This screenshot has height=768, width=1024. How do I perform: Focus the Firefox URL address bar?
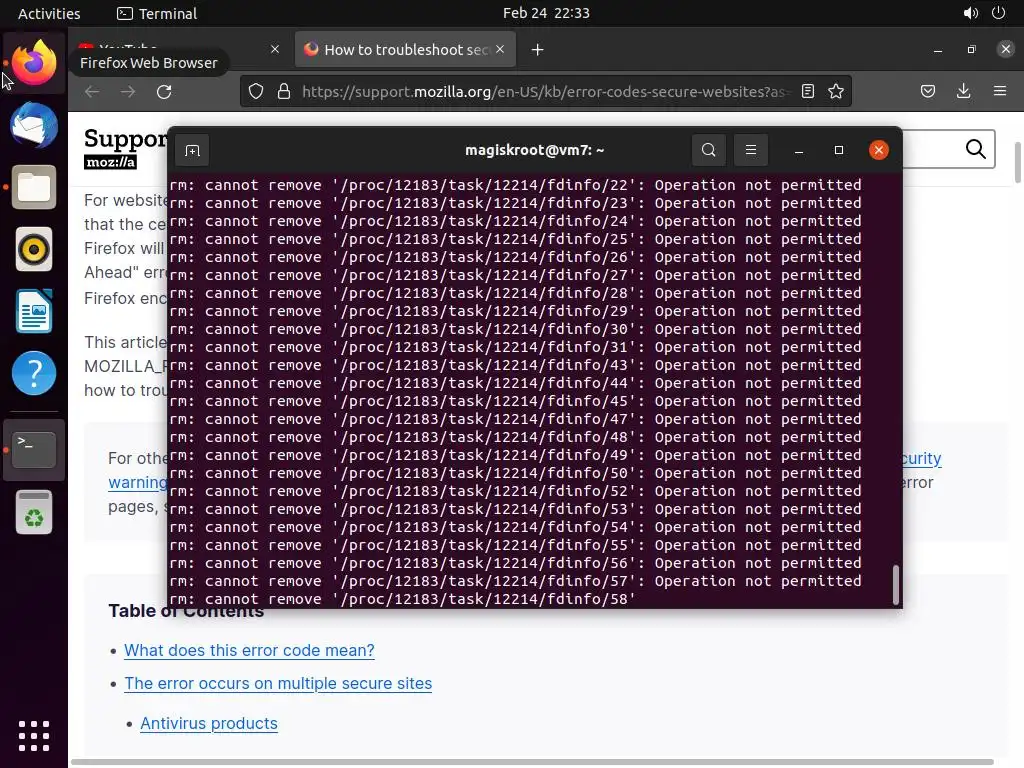(x=545, y=91)
